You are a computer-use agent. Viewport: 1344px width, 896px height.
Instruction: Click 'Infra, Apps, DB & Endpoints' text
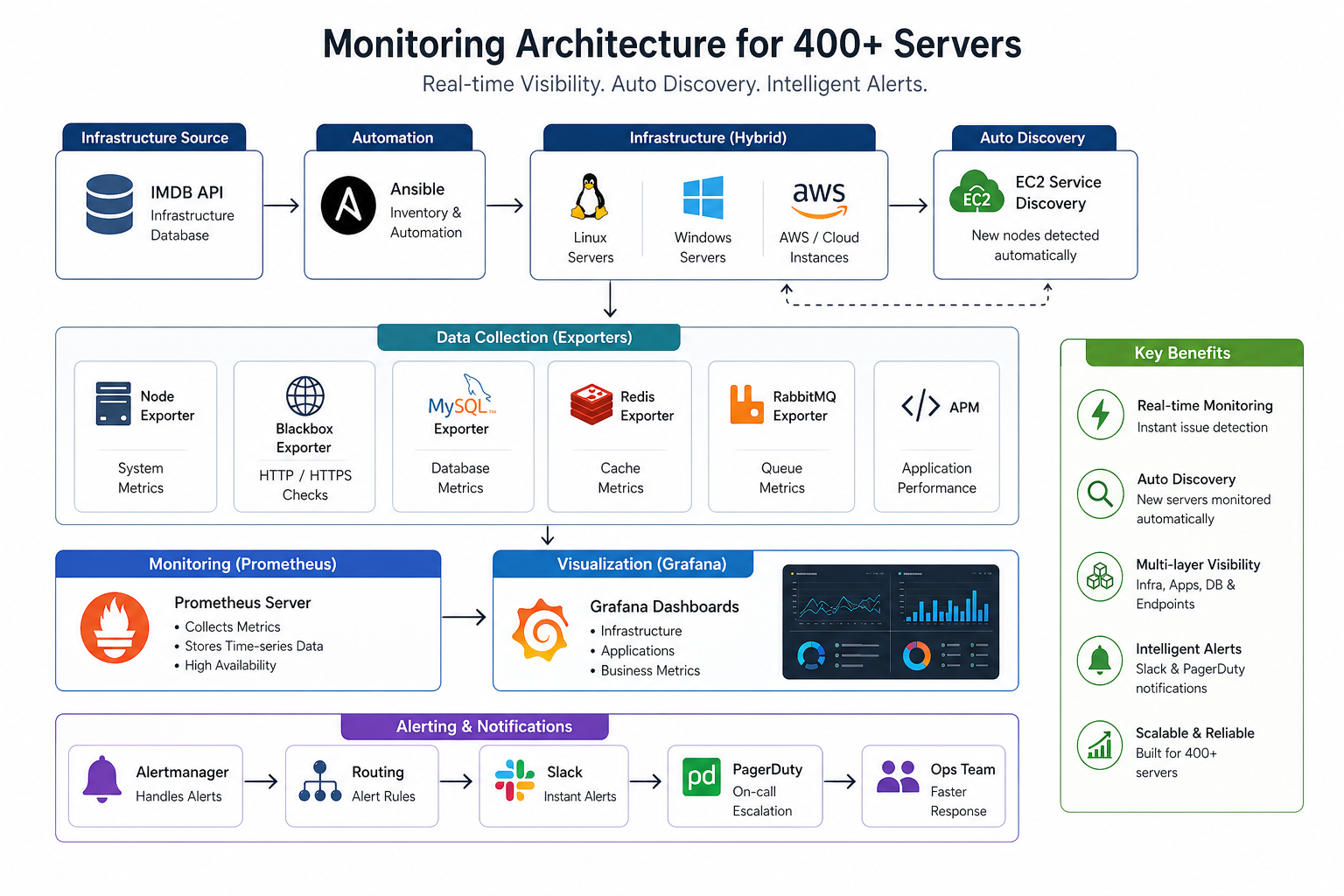(1186, 594)
